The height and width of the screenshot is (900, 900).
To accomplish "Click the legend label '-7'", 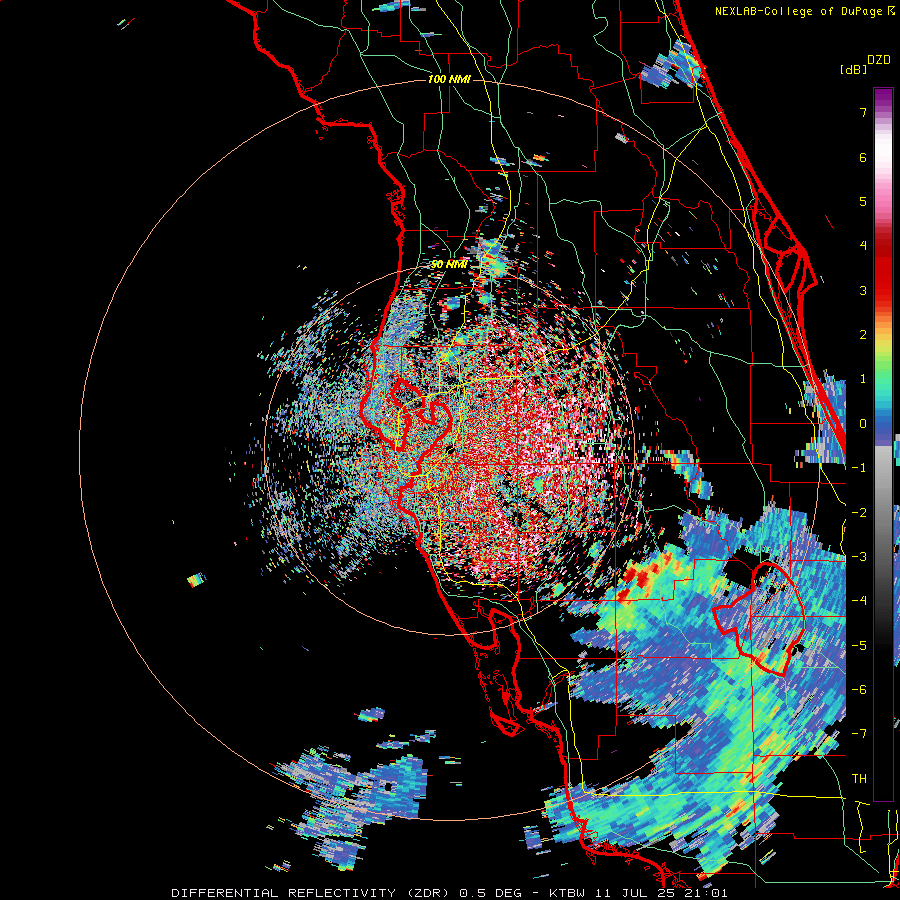I will (x=859, y=734).
